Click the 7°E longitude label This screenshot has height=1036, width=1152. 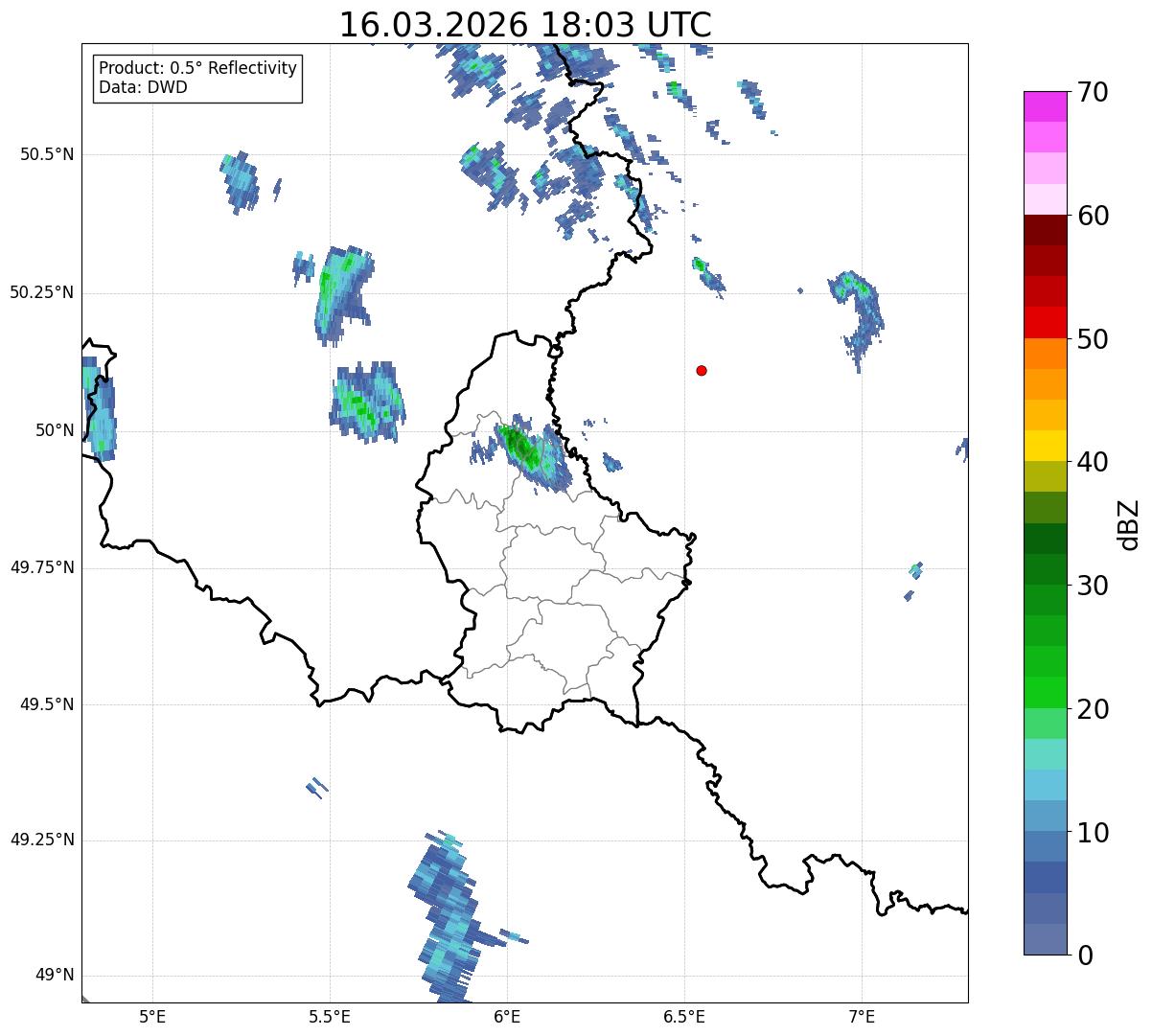[x=862, y=1017]
